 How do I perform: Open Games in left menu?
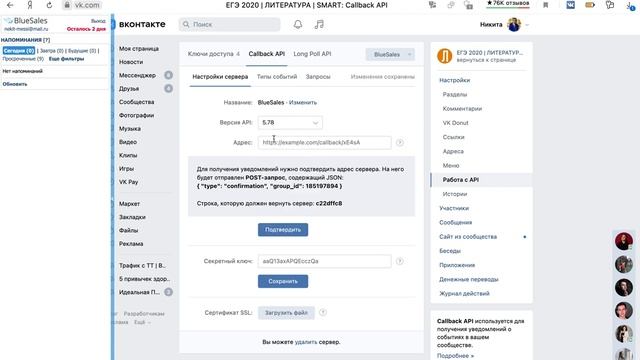pyautogui.click(x=126, y=169)
